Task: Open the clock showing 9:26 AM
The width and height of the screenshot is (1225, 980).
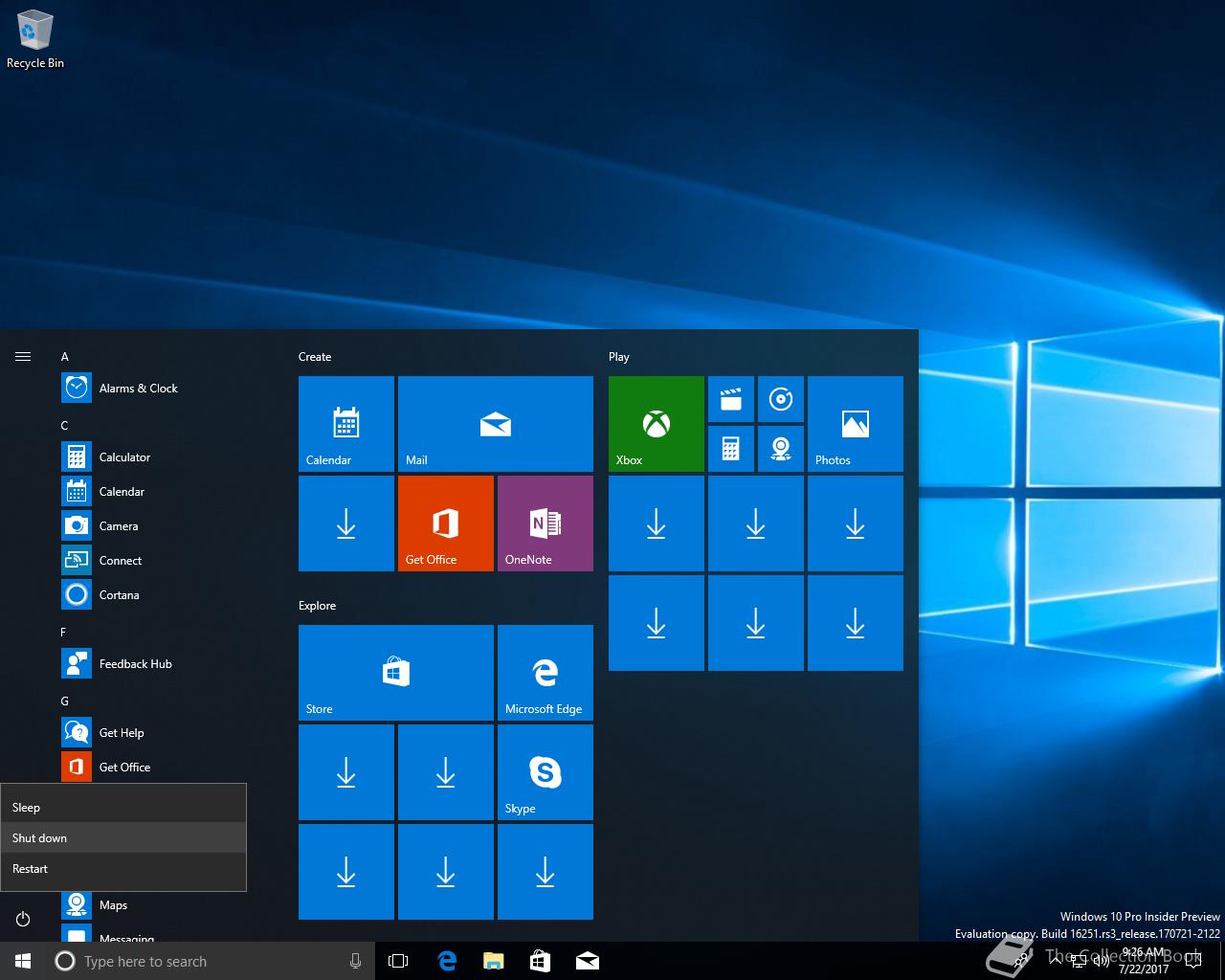Action: coord(1144,961)
